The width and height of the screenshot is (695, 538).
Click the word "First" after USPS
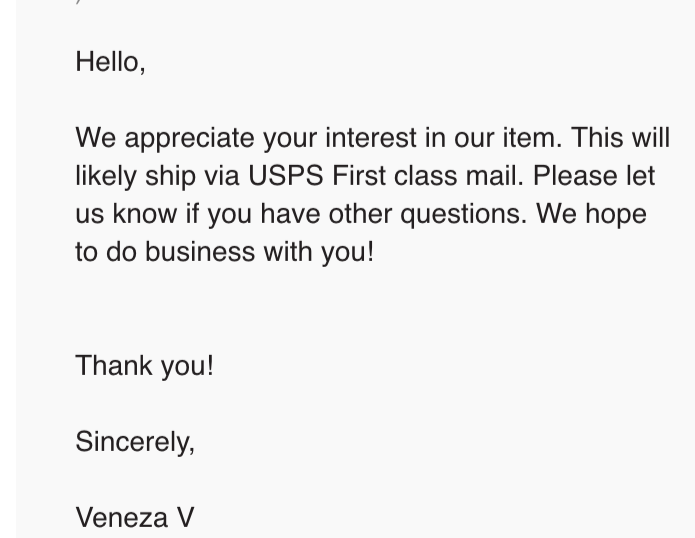coord(358,176)
